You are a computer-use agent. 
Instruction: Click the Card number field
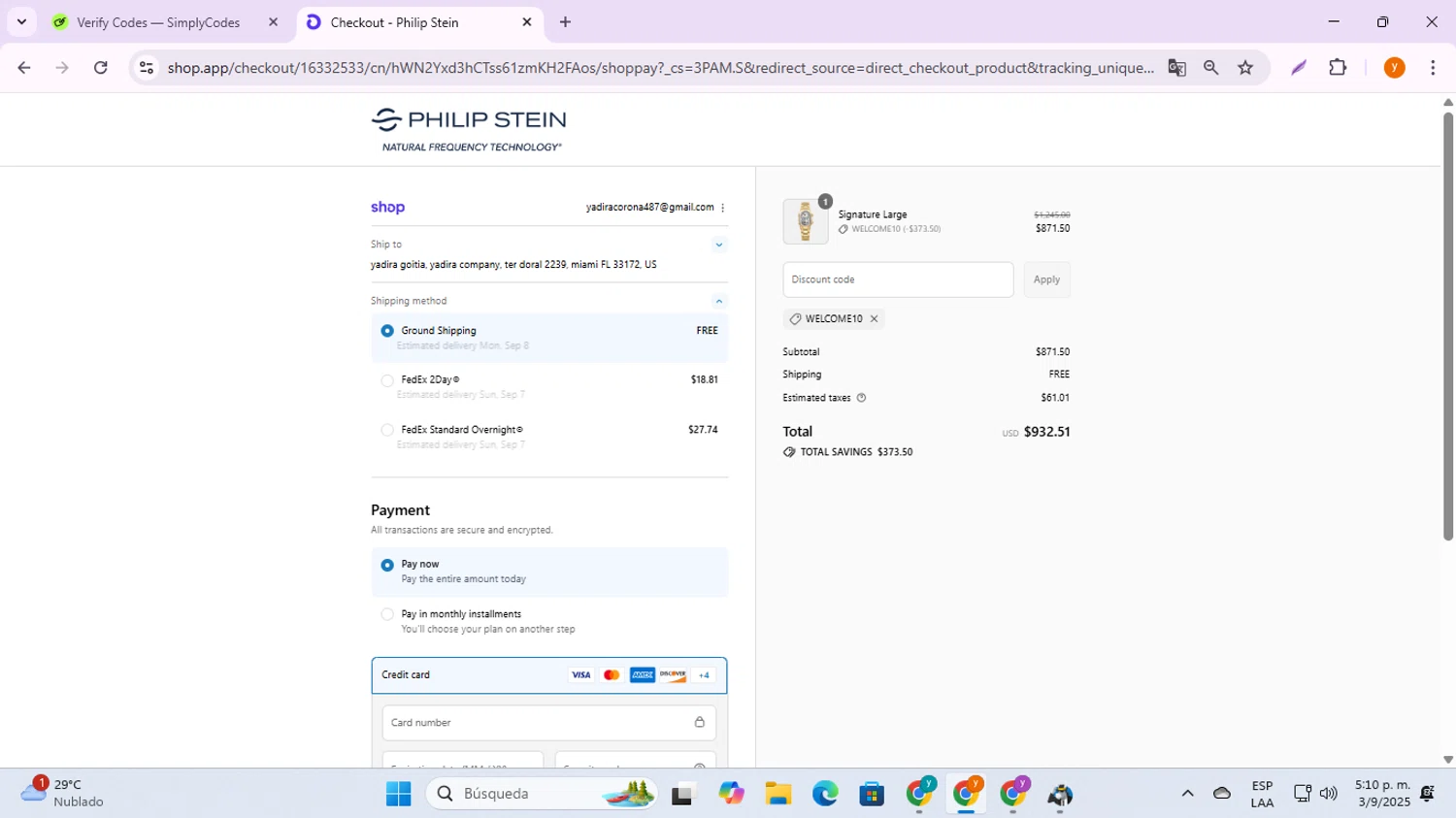pos(549,722)
